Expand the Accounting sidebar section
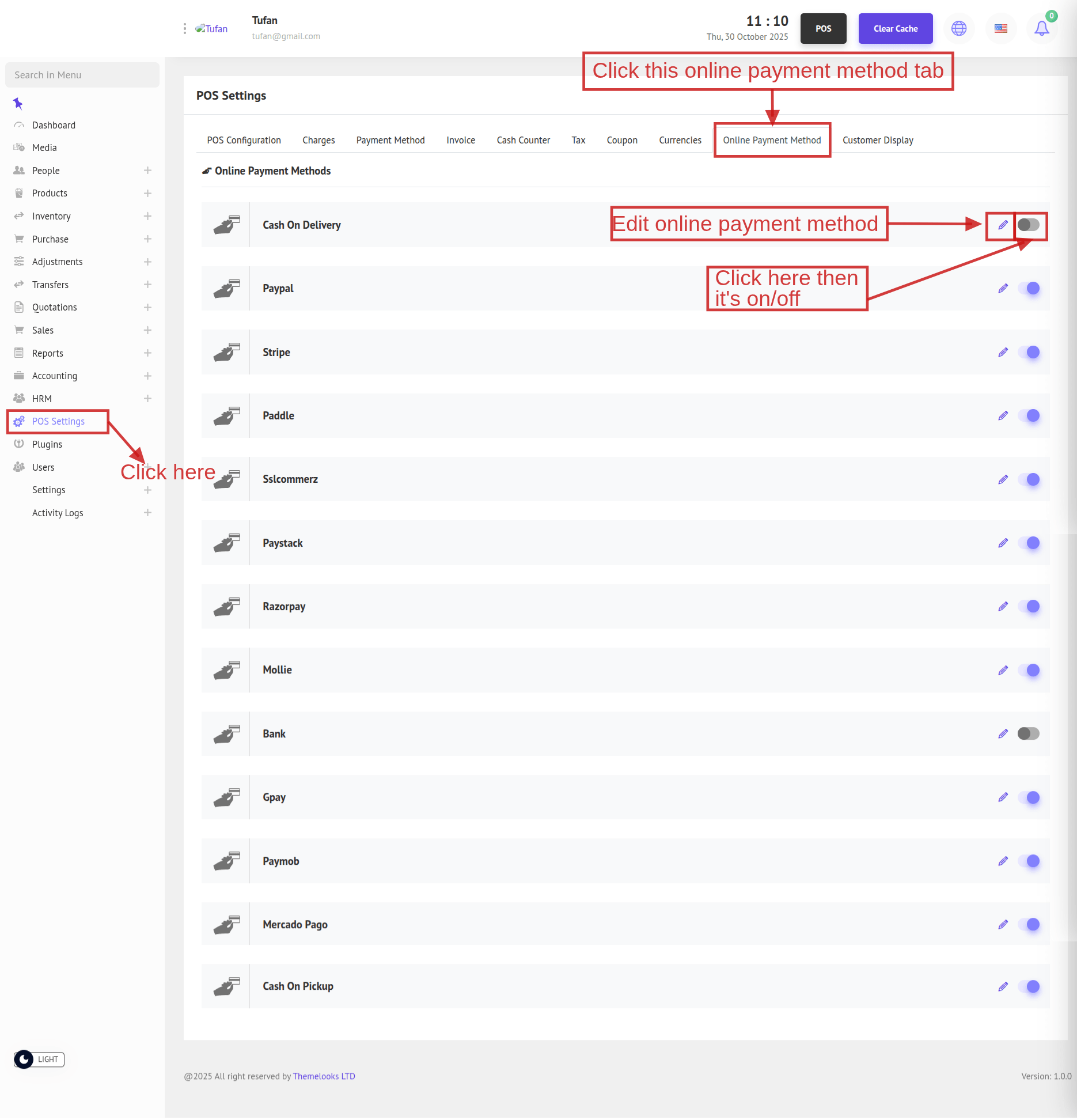Image resolution: width=1077 pixels, height=1120 pixels. point(147,376)
